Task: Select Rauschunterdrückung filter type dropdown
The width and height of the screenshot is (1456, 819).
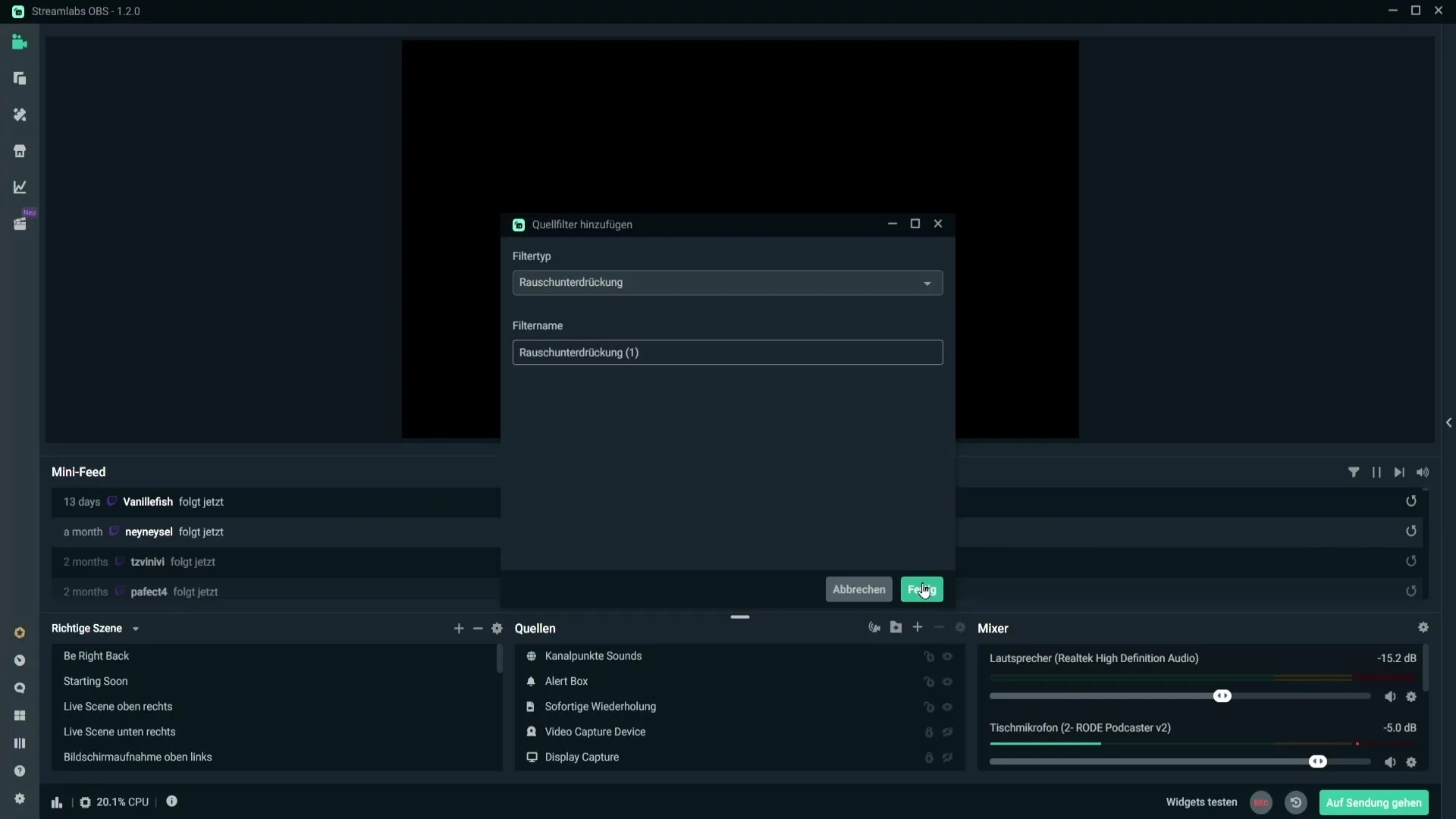Action: pyautogui.click(x=728, y=282)
